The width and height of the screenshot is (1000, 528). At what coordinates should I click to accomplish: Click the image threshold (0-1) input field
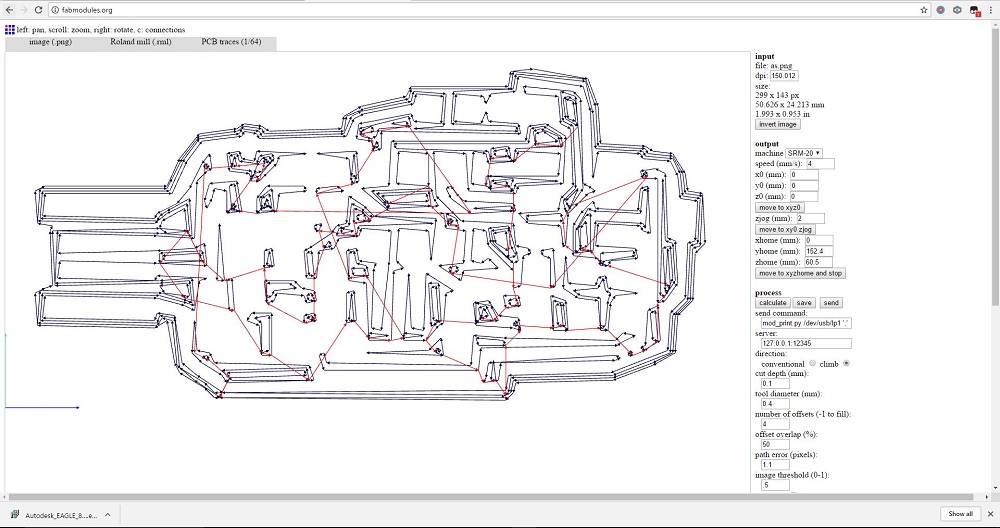coord(775,485)
